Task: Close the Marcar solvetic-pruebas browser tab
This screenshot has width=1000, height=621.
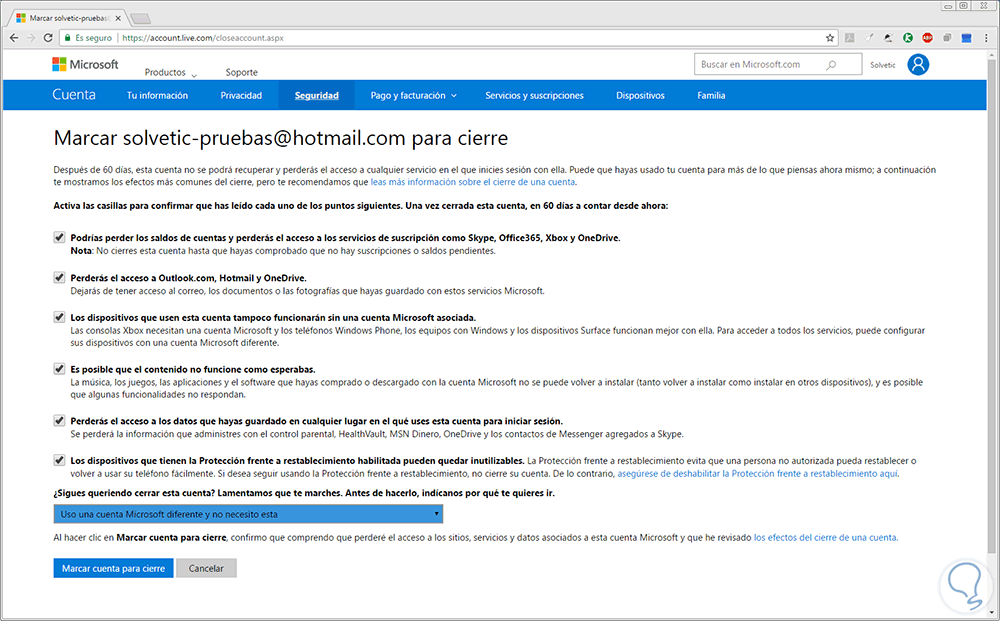Action: coord(118,18)
